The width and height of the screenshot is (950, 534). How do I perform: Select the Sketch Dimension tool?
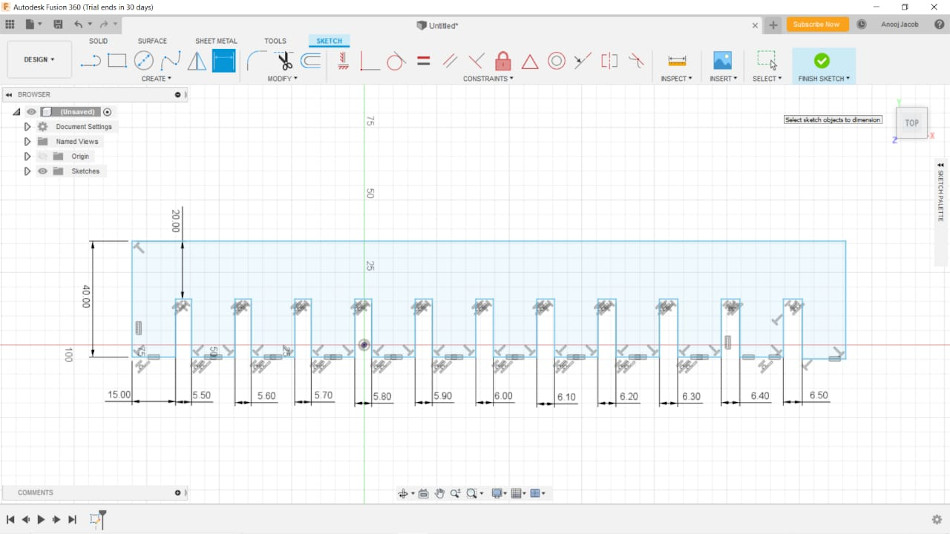pyautogui.click(x=224, y=61)
